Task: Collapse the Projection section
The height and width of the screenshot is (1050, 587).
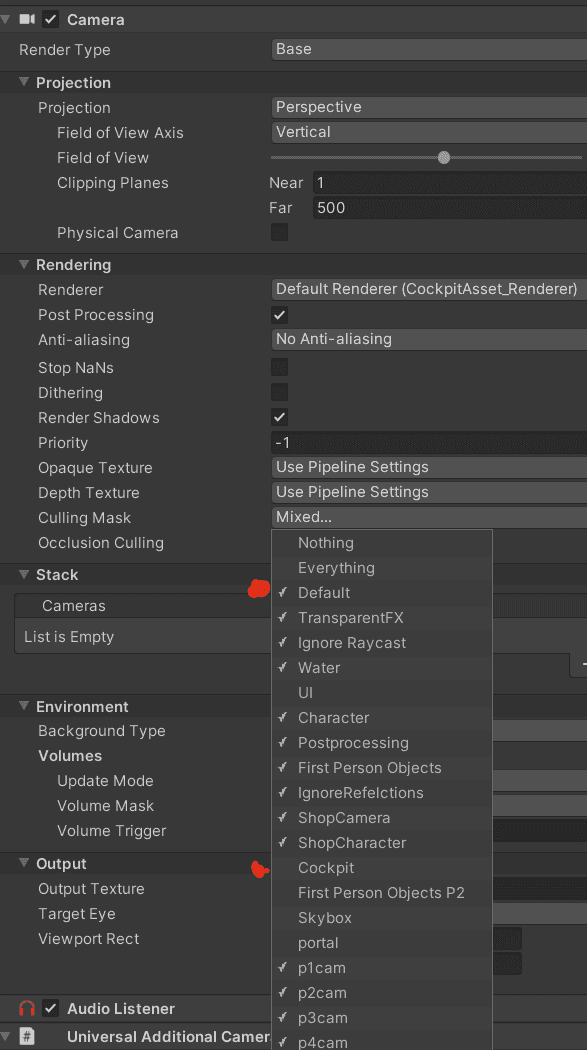Action: 24,82
